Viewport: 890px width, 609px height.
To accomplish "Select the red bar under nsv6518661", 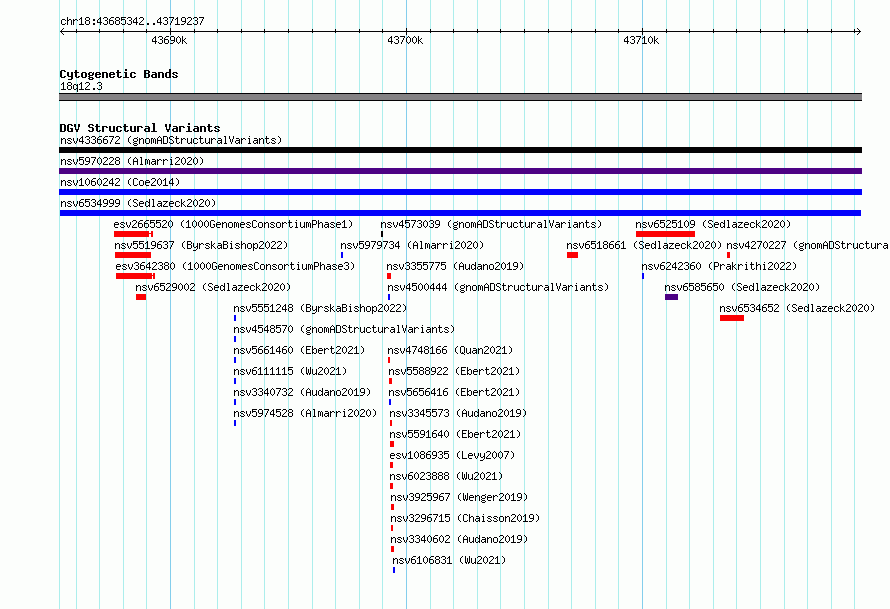I will coord(572,255).
